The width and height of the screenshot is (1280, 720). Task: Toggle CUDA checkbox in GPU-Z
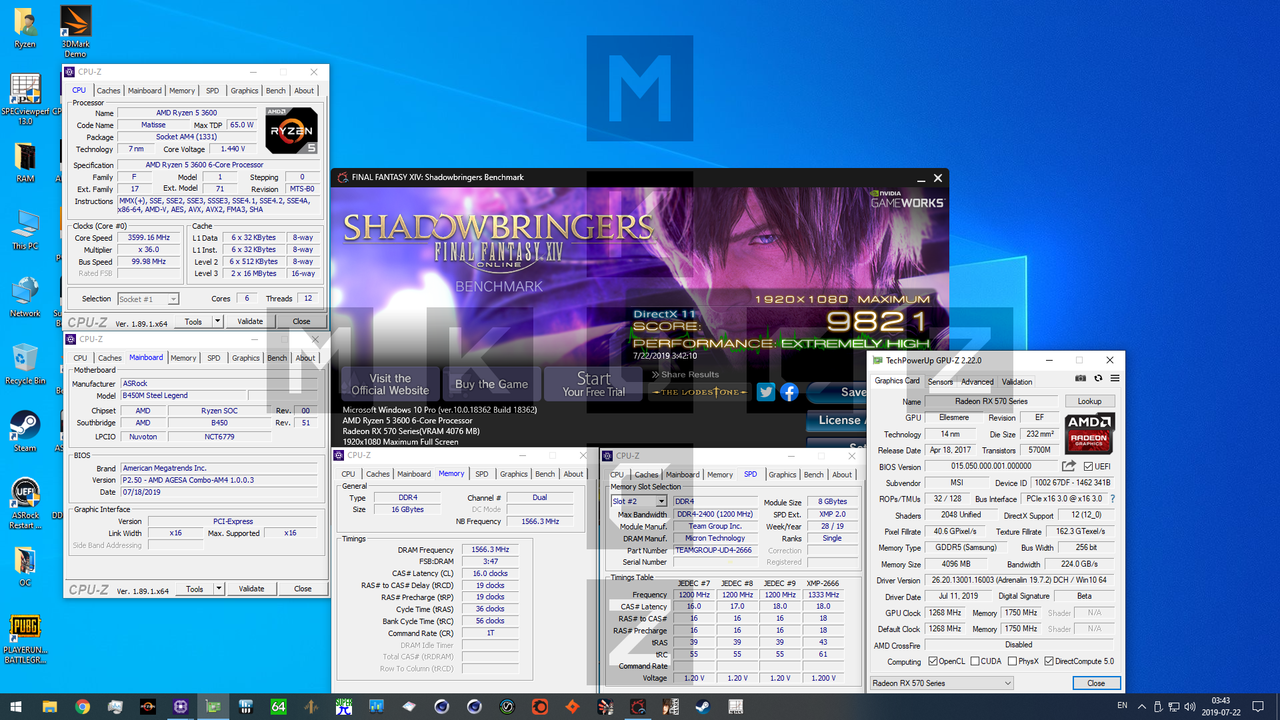[977, 662]
